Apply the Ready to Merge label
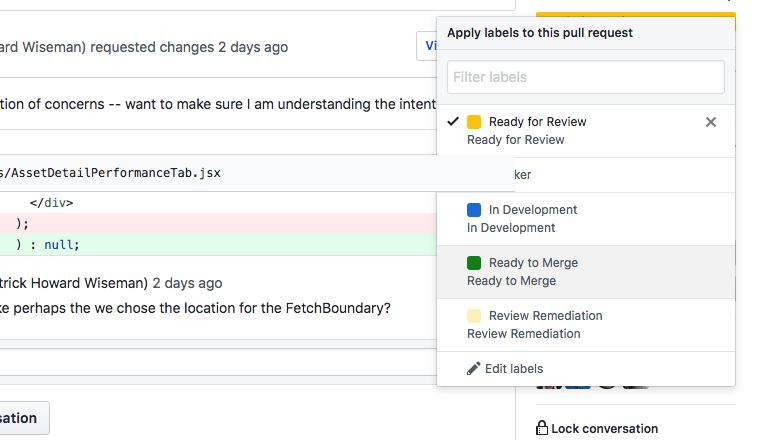 click(x=586, y=272)
